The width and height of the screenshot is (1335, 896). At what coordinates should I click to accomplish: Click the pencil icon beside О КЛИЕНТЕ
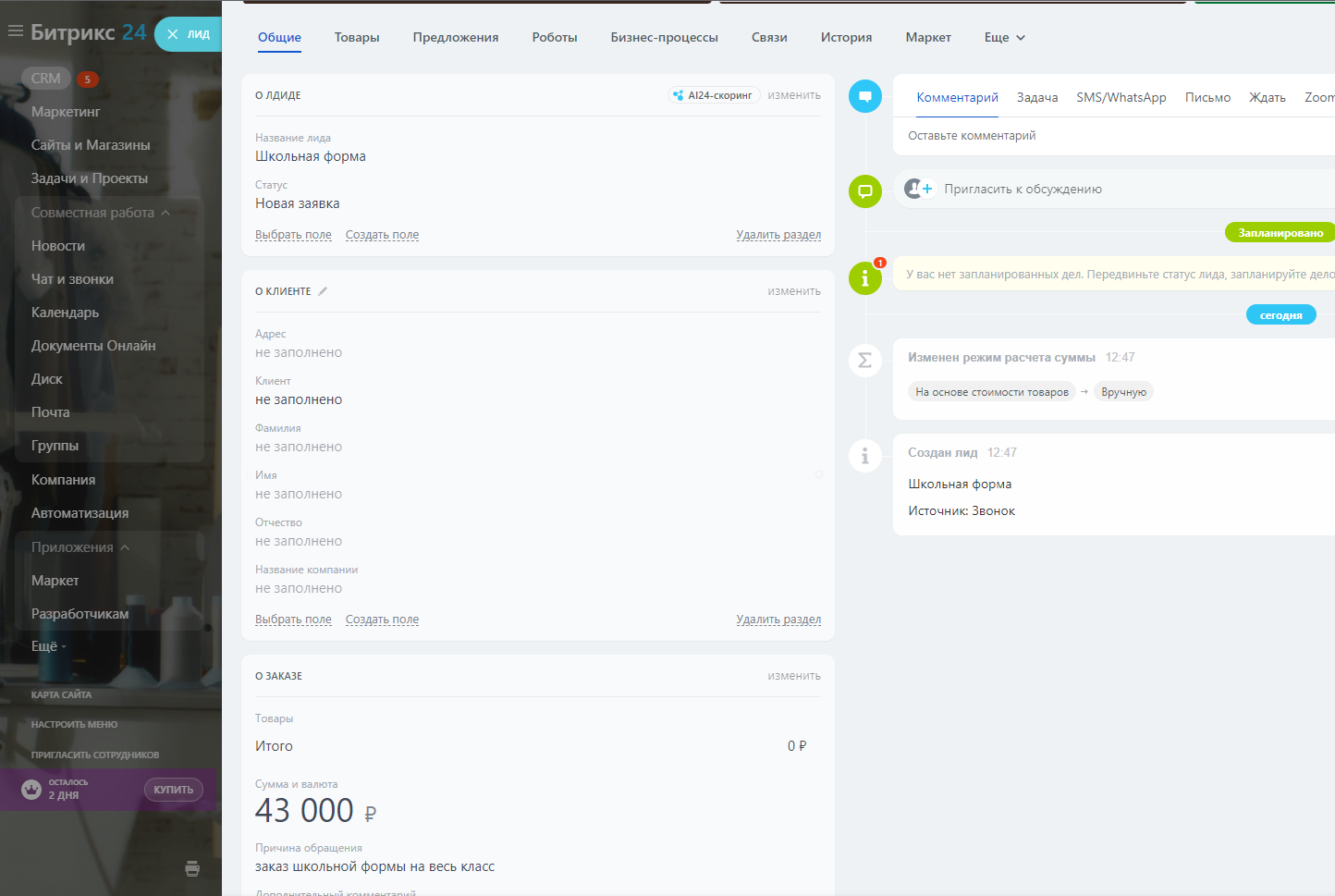point(323,291)
